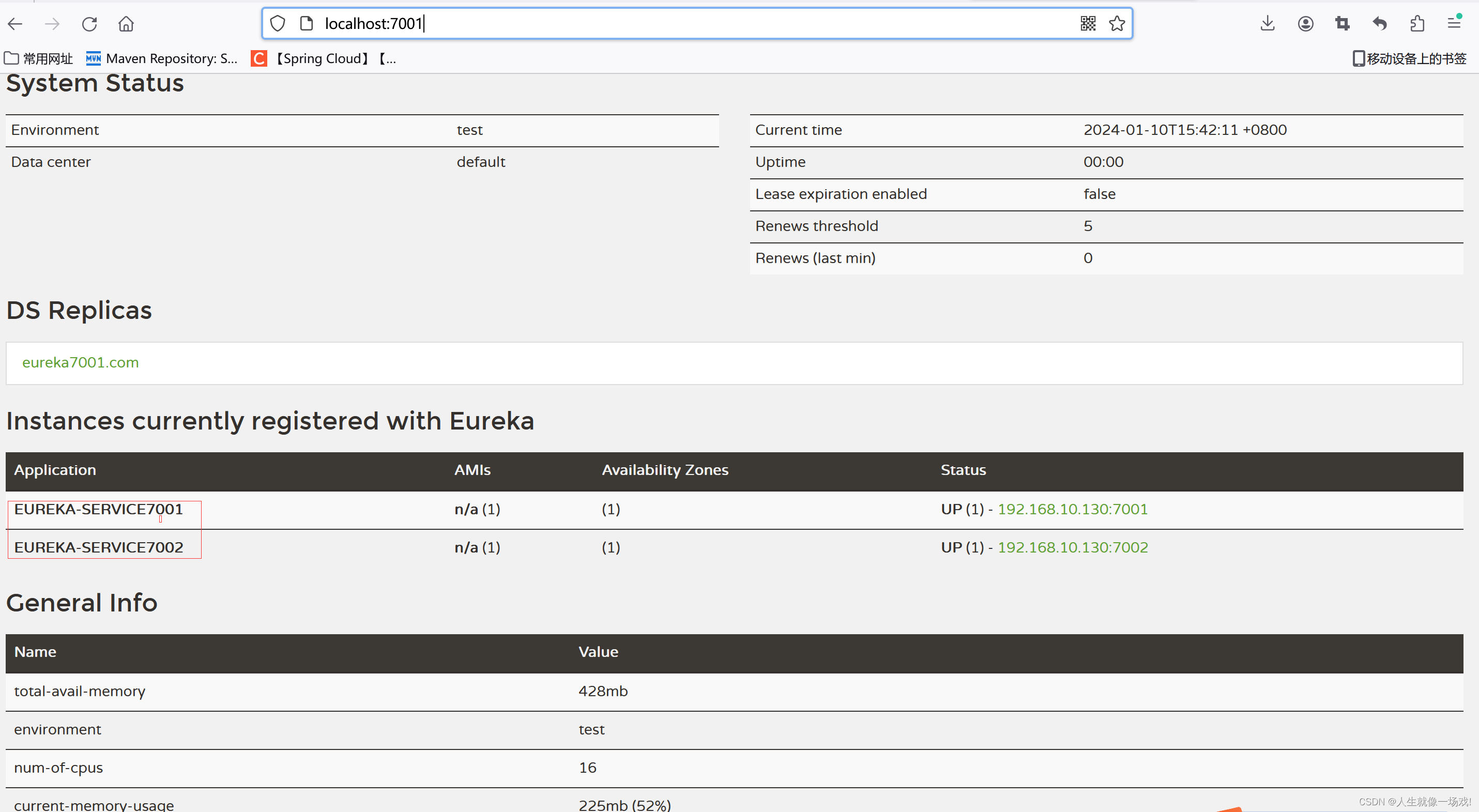Open the Maven Repository bookmark
Image resolution: width=1479 pixels, height=812 pixels.
pos(162,58)
